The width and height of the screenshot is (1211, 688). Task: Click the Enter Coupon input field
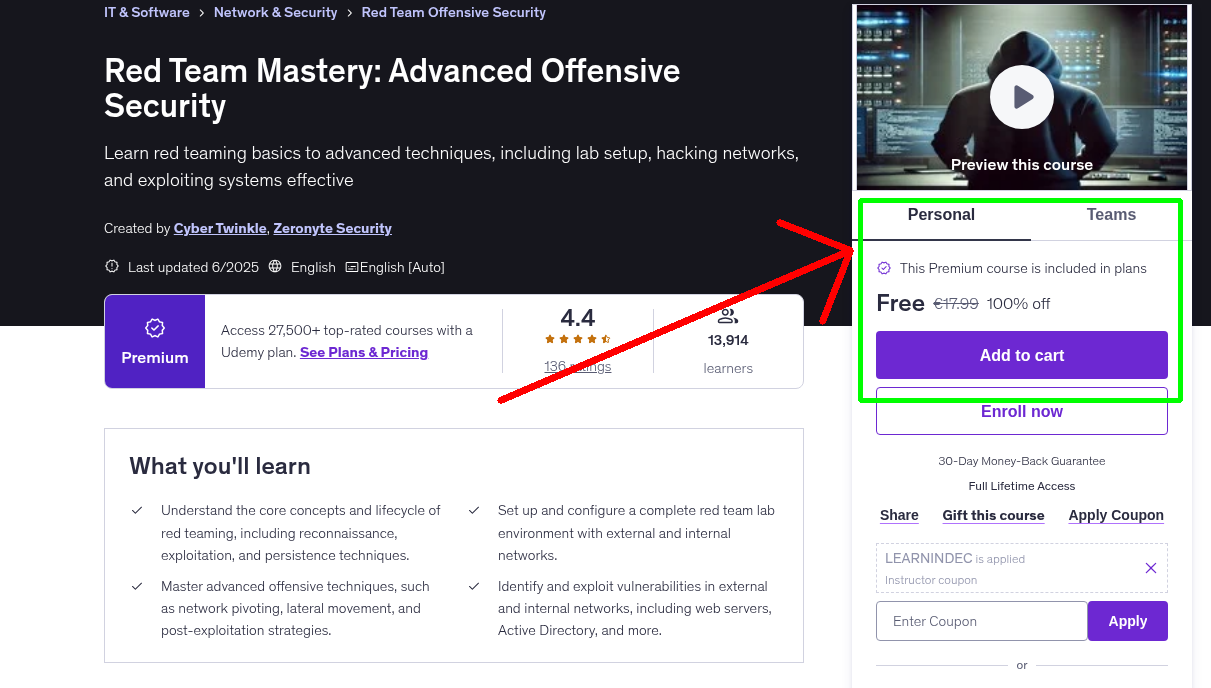980,620
